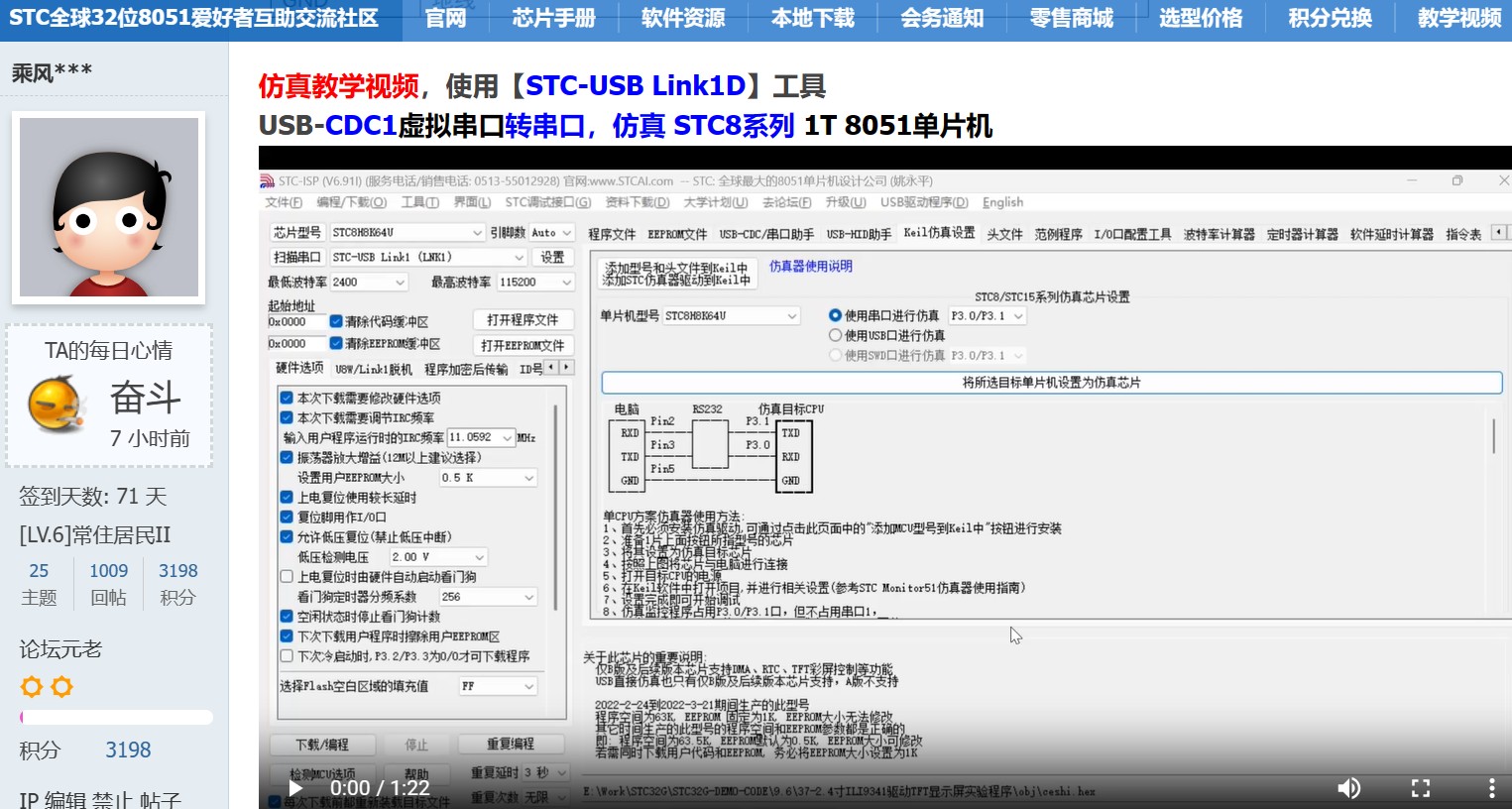Select 使用USB口进行仿真 radio button
Viewport: 1512px width, 809px height.
tap(835, 335)
